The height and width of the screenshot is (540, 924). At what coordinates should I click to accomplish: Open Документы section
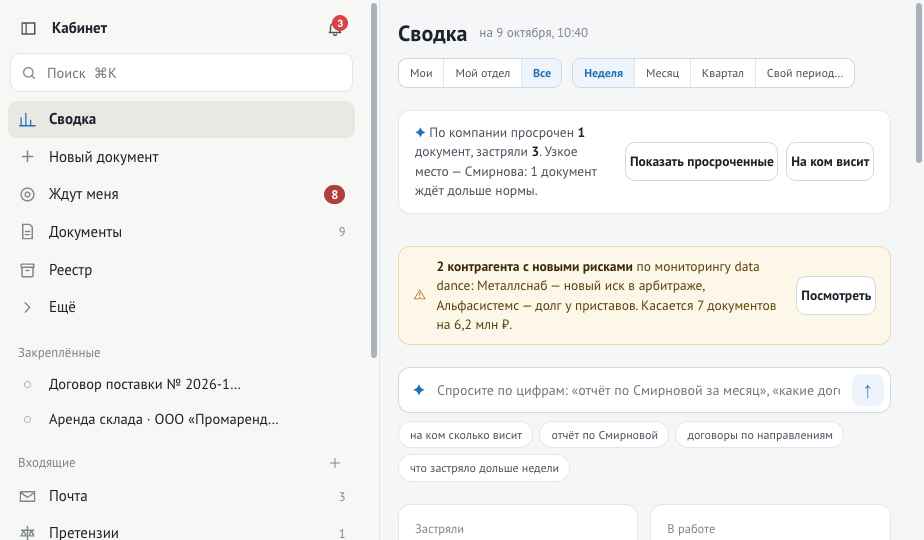tap(182, 232)
